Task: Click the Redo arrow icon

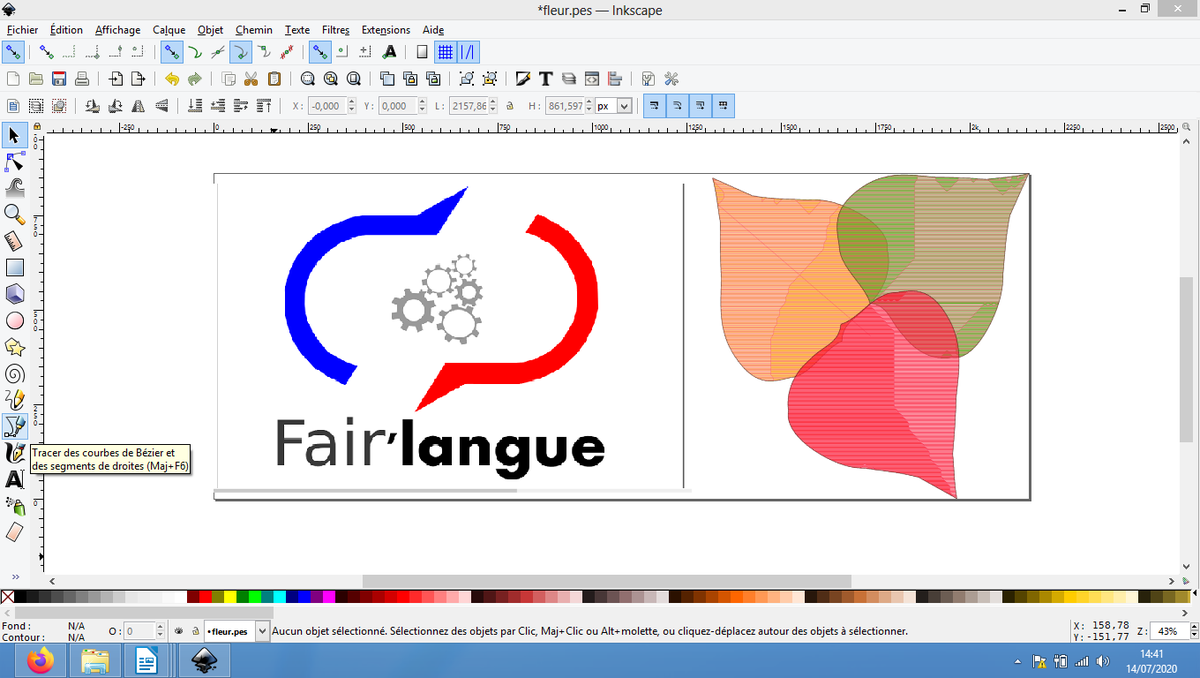Action: [195, 79]
